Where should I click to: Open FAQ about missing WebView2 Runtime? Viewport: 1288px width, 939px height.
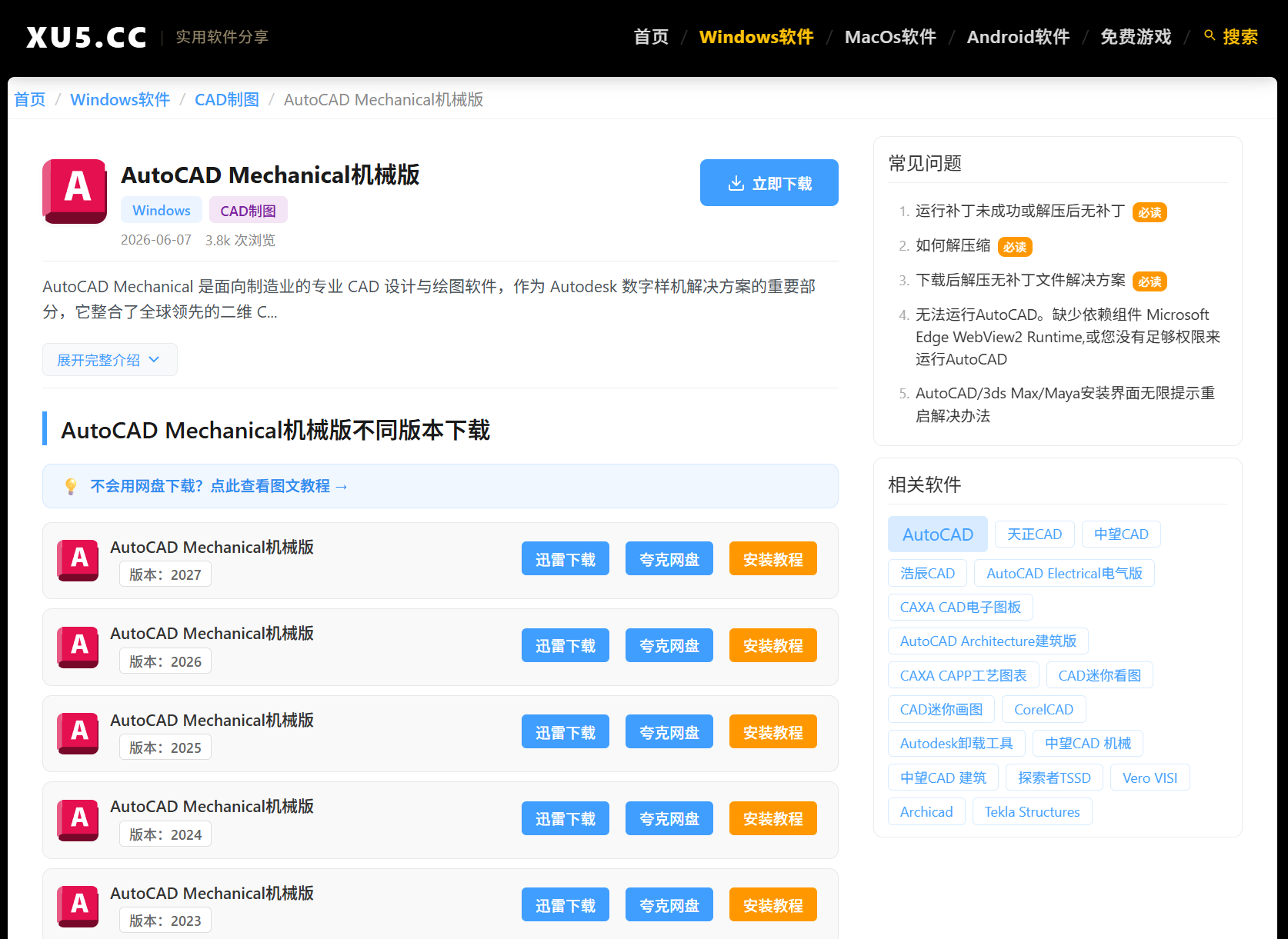[x=1068, y=337]
